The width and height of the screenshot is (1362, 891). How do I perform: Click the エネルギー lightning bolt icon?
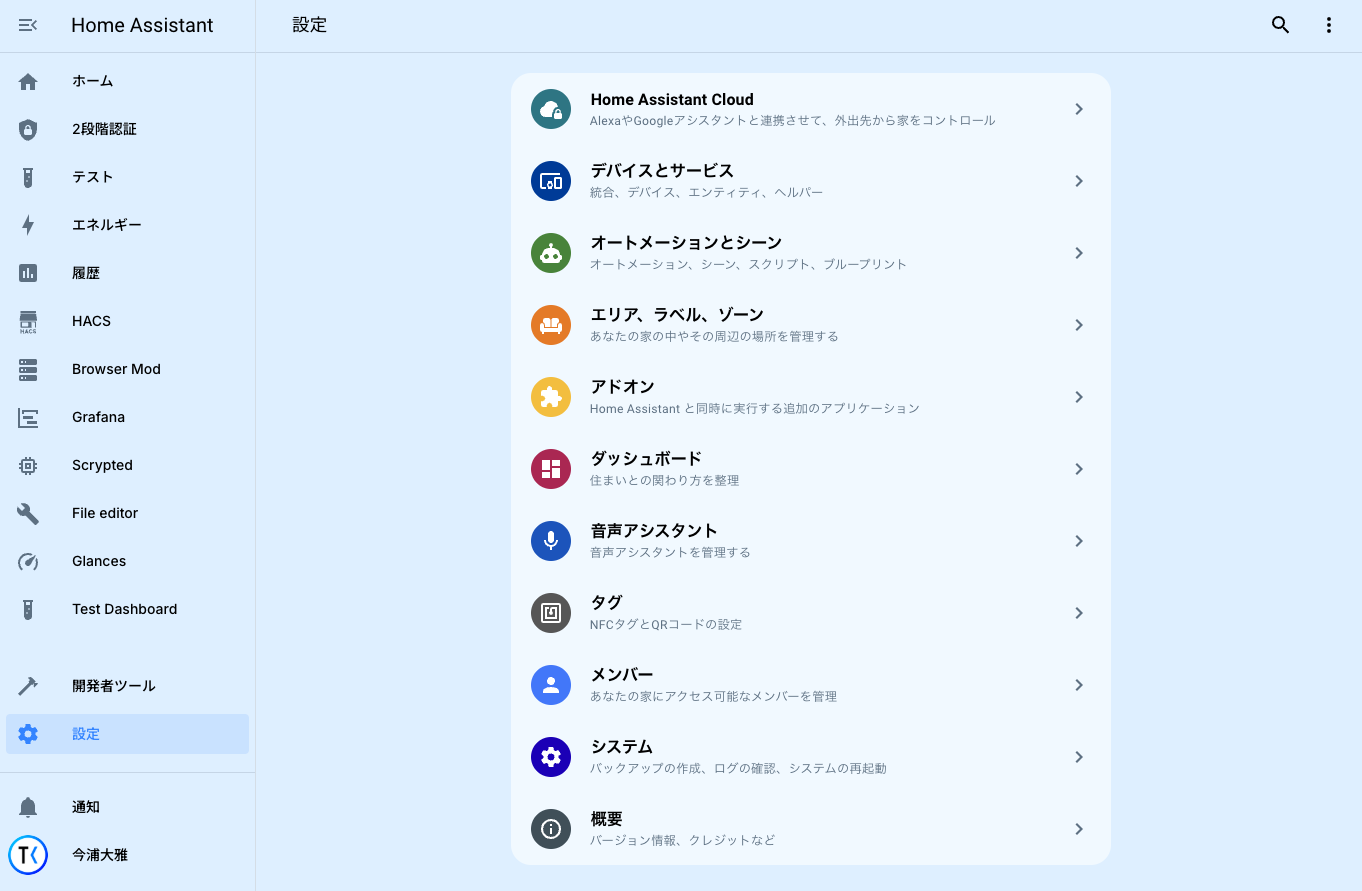28,225
